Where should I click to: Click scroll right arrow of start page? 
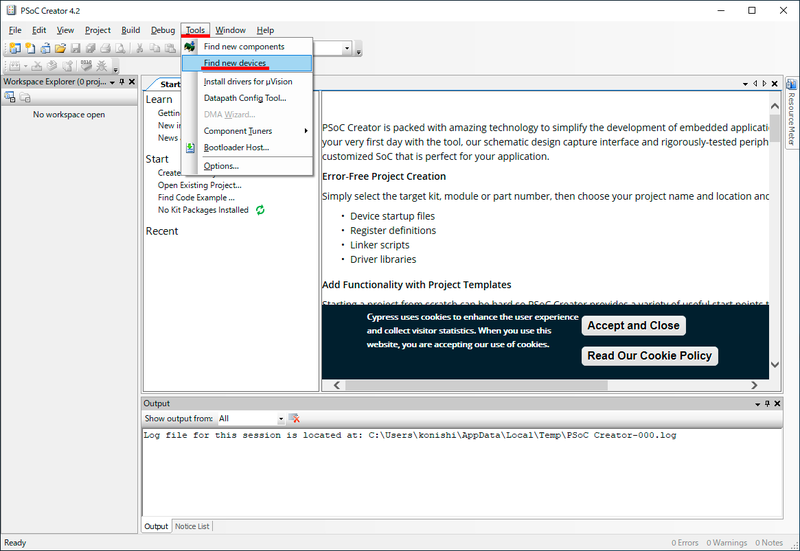click(x=754, y=385)
